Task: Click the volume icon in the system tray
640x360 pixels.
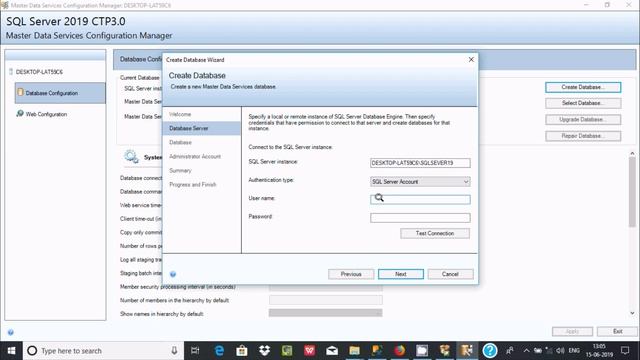Action: pyautogui.click(x=560, y=351)
